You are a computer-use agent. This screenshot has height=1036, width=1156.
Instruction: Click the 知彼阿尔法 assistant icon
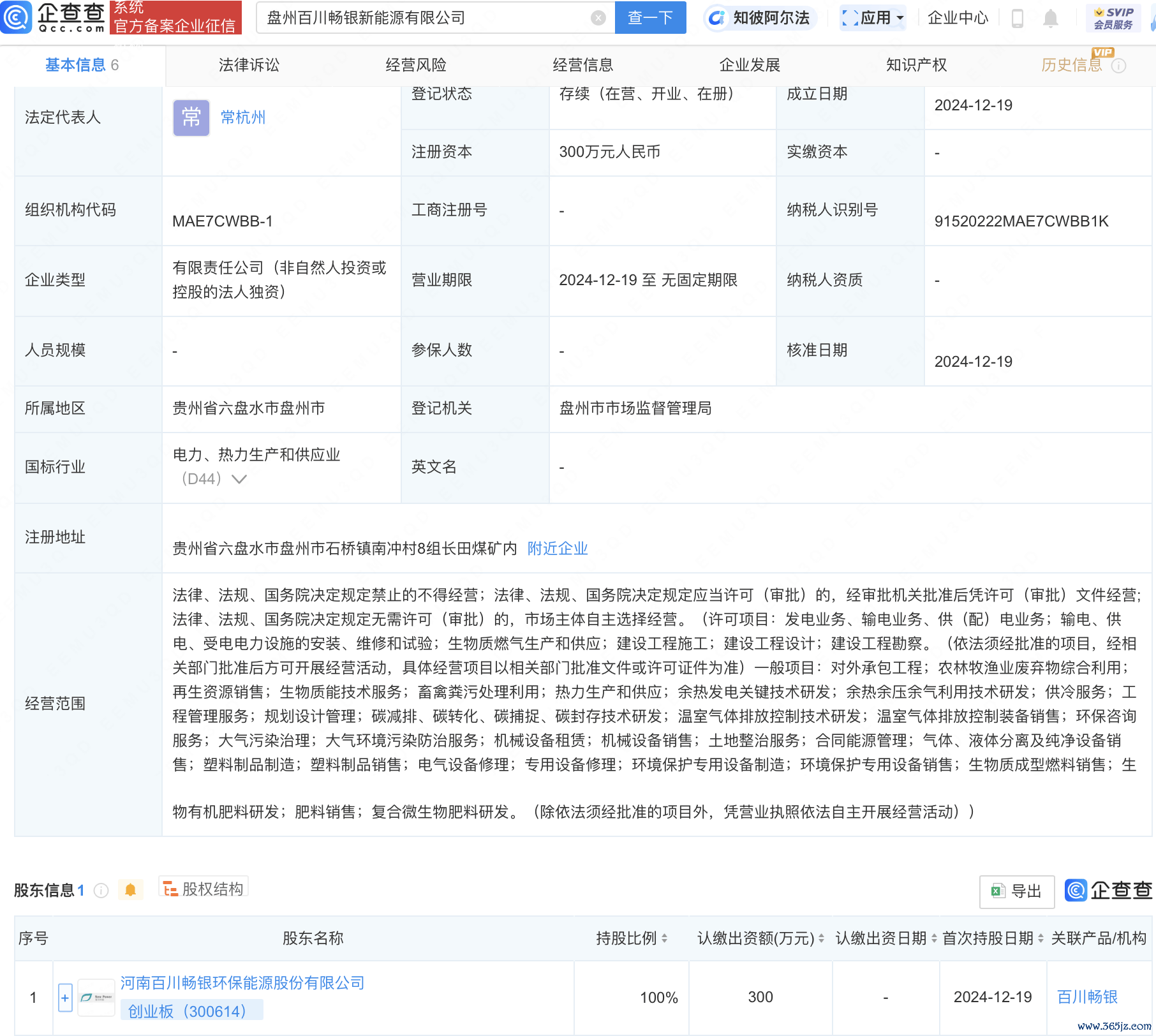click(717, 18)
